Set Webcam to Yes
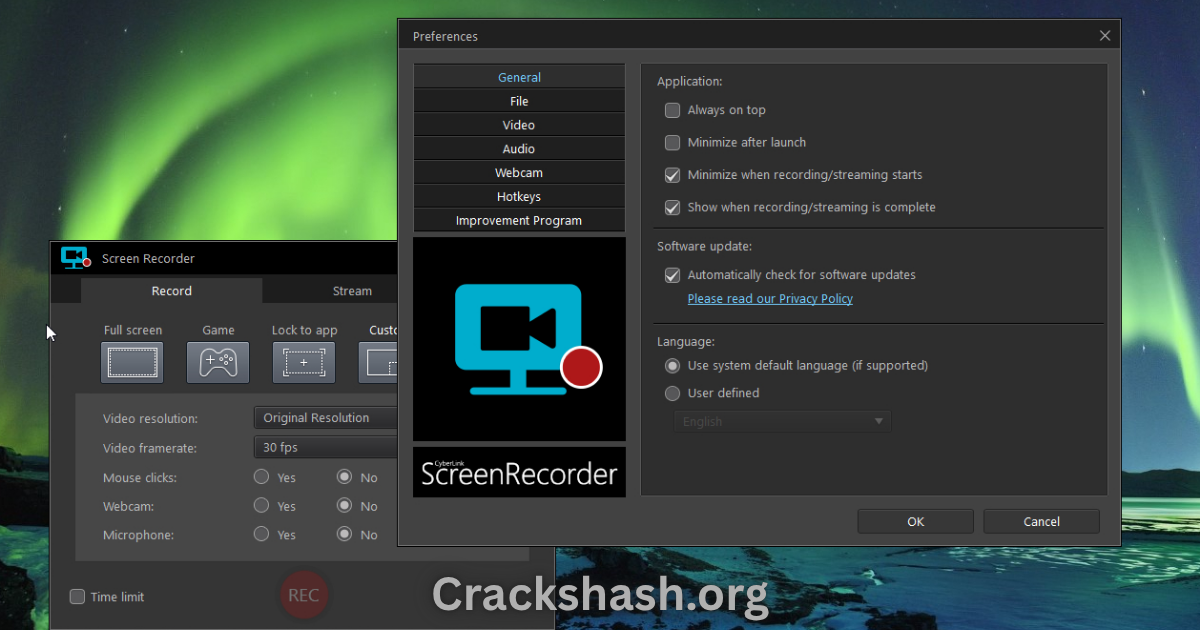The height and width of the screenshot is (630, 1200). point(262,506)
